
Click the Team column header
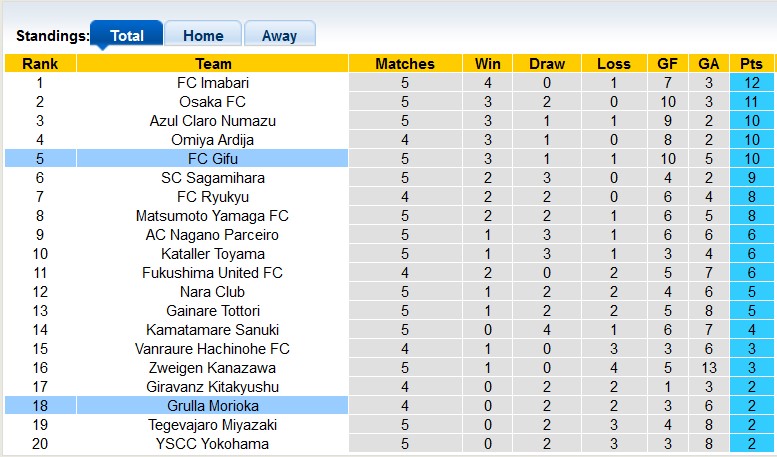213,64
